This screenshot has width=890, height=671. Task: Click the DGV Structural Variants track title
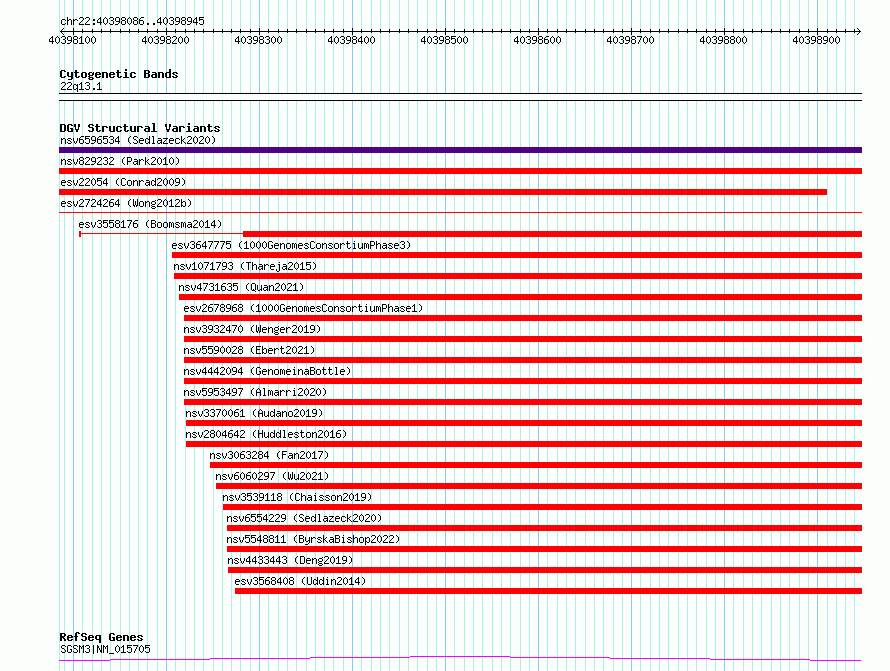140,128
